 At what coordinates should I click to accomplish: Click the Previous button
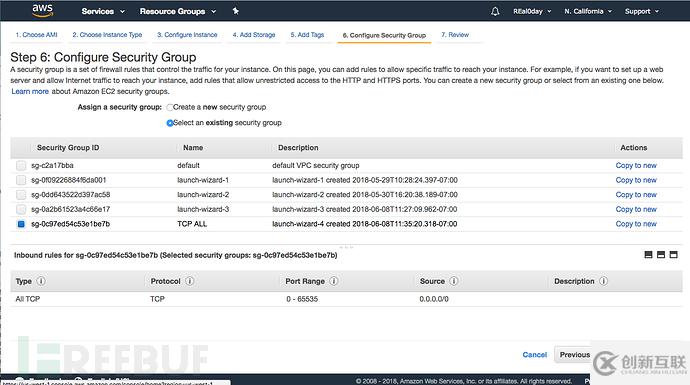[574, 355]
